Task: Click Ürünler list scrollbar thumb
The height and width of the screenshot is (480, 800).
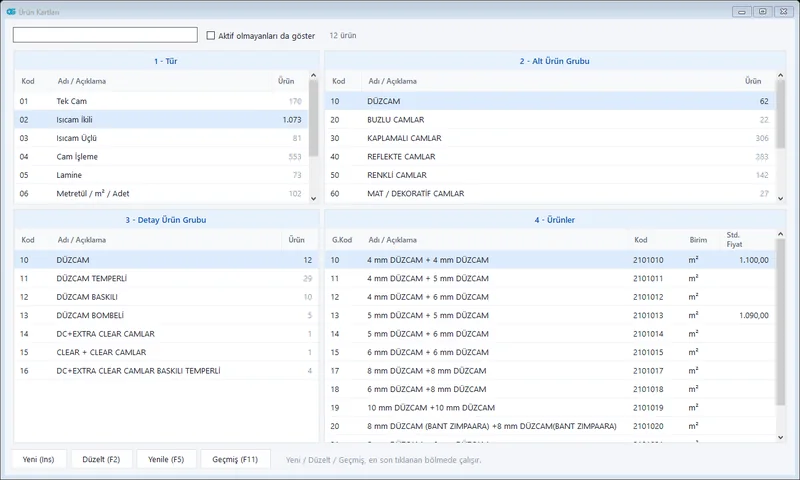Action: tap(780, 322)
